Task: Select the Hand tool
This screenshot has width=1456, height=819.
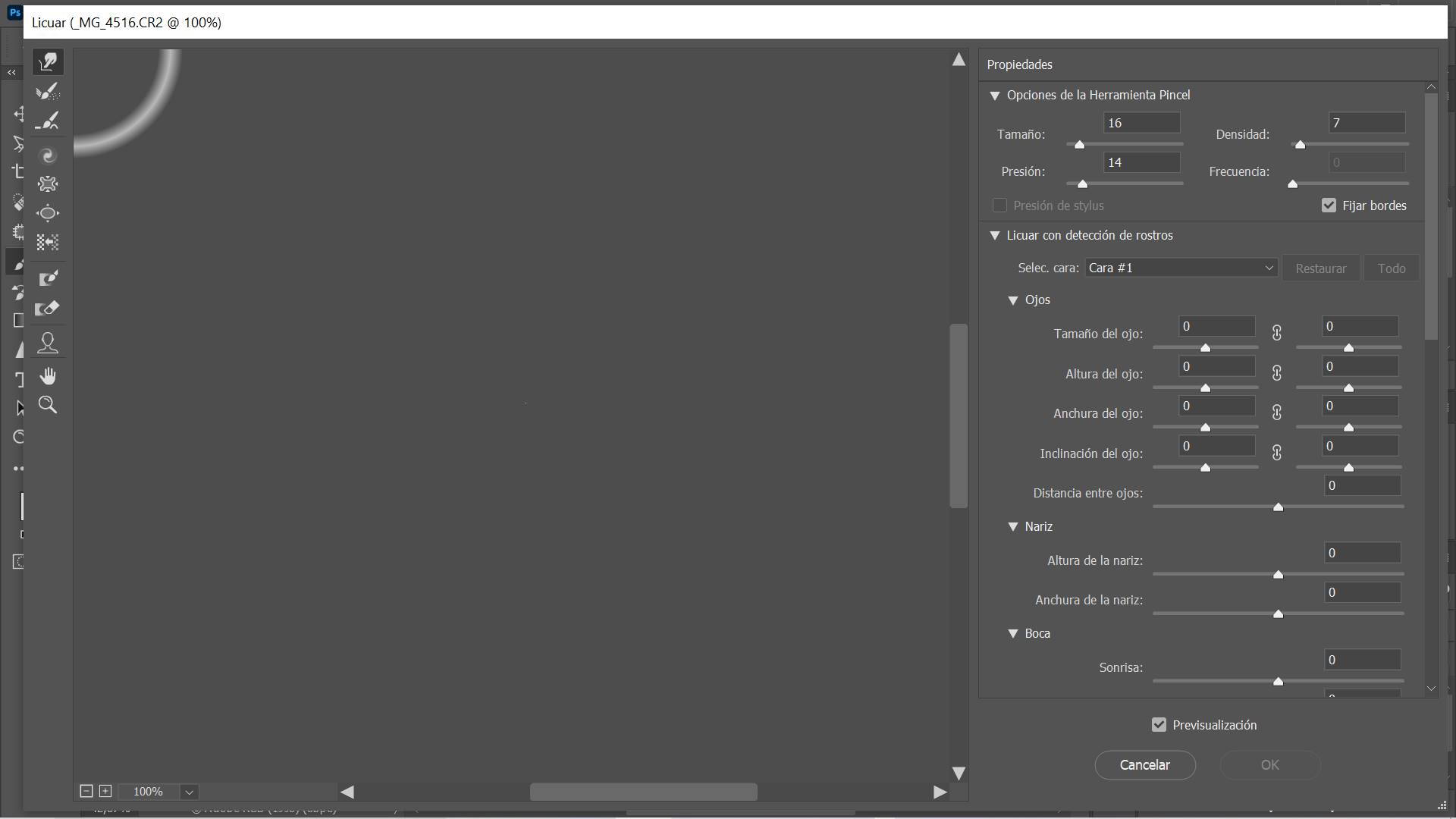Action: coord(48,376)
